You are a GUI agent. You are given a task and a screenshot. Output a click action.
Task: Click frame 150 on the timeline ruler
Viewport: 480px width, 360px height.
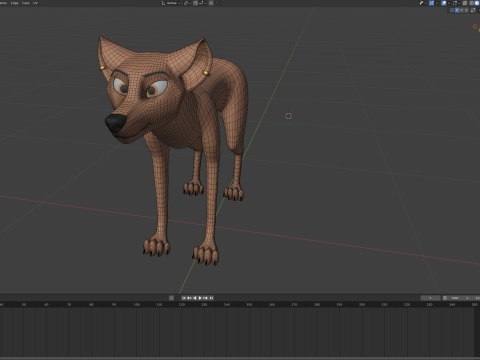[x=249, y=305]
